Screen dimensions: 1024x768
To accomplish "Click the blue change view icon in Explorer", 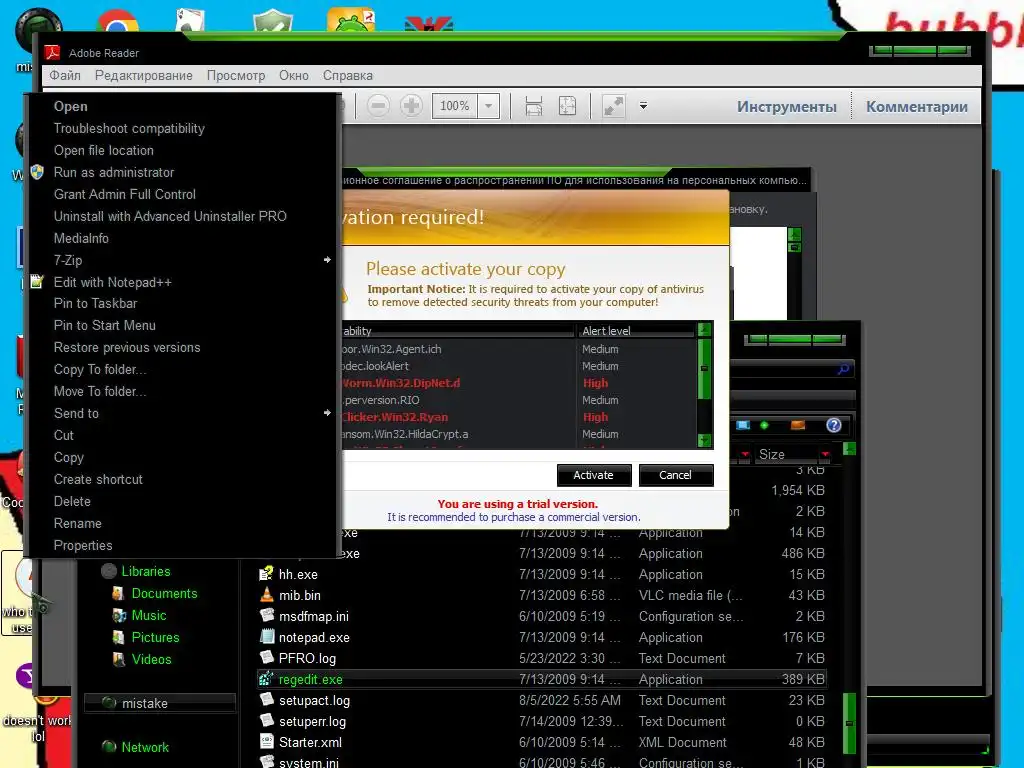I will pyautogui.click(x=743, y=425).
